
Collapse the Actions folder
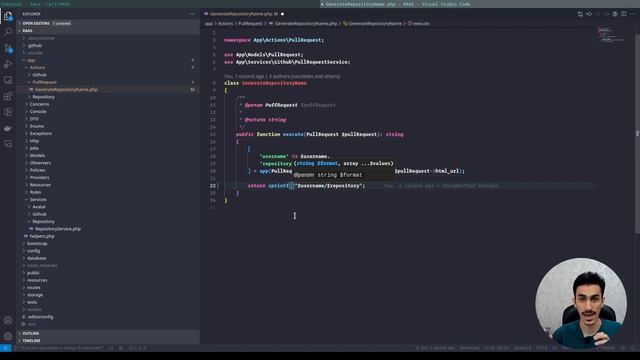pyautogui.click(x=37, y=67)
